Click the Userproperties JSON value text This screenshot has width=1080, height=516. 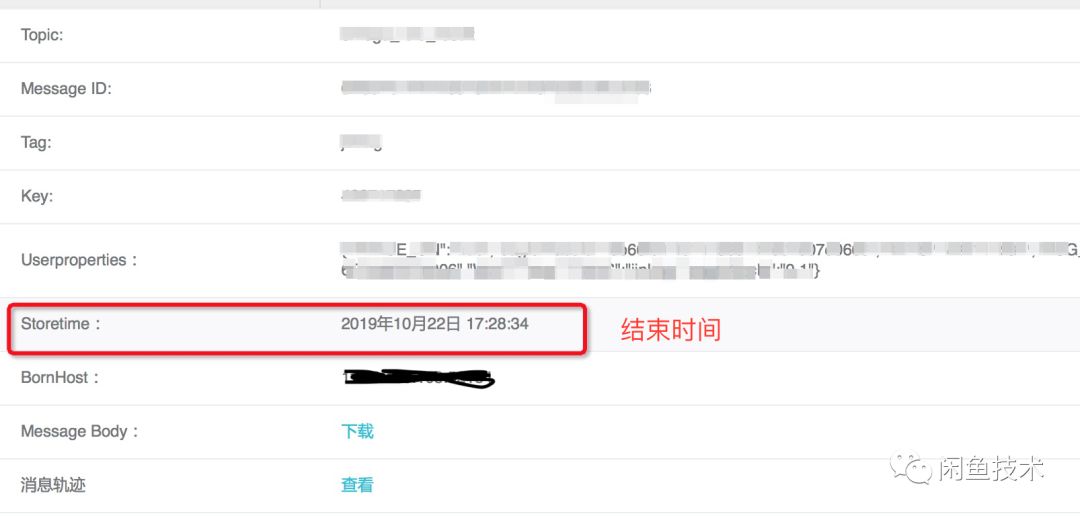coord(709,260)
